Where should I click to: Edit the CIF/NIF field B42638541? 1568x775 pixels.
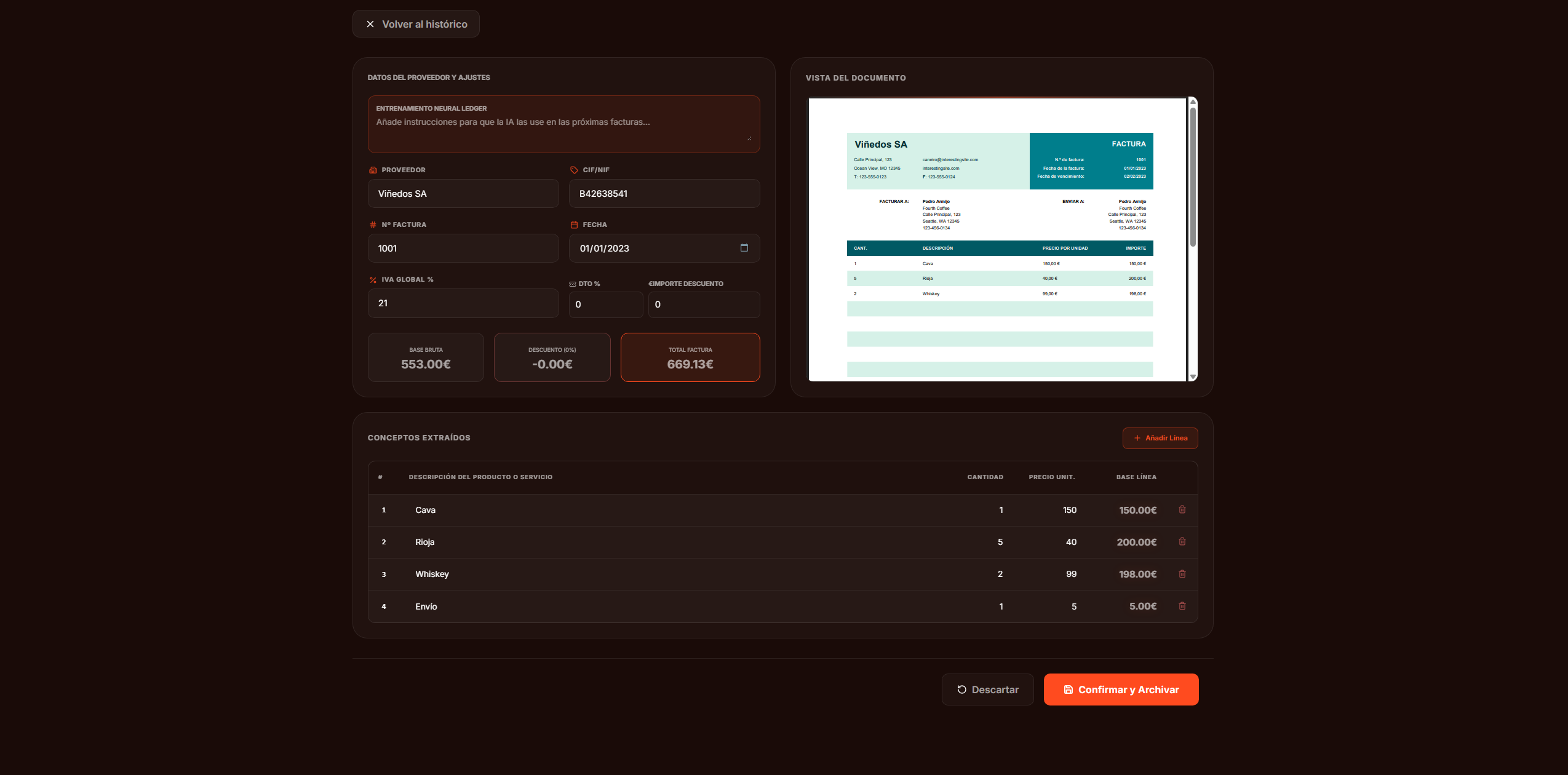(x=664, y=194)
